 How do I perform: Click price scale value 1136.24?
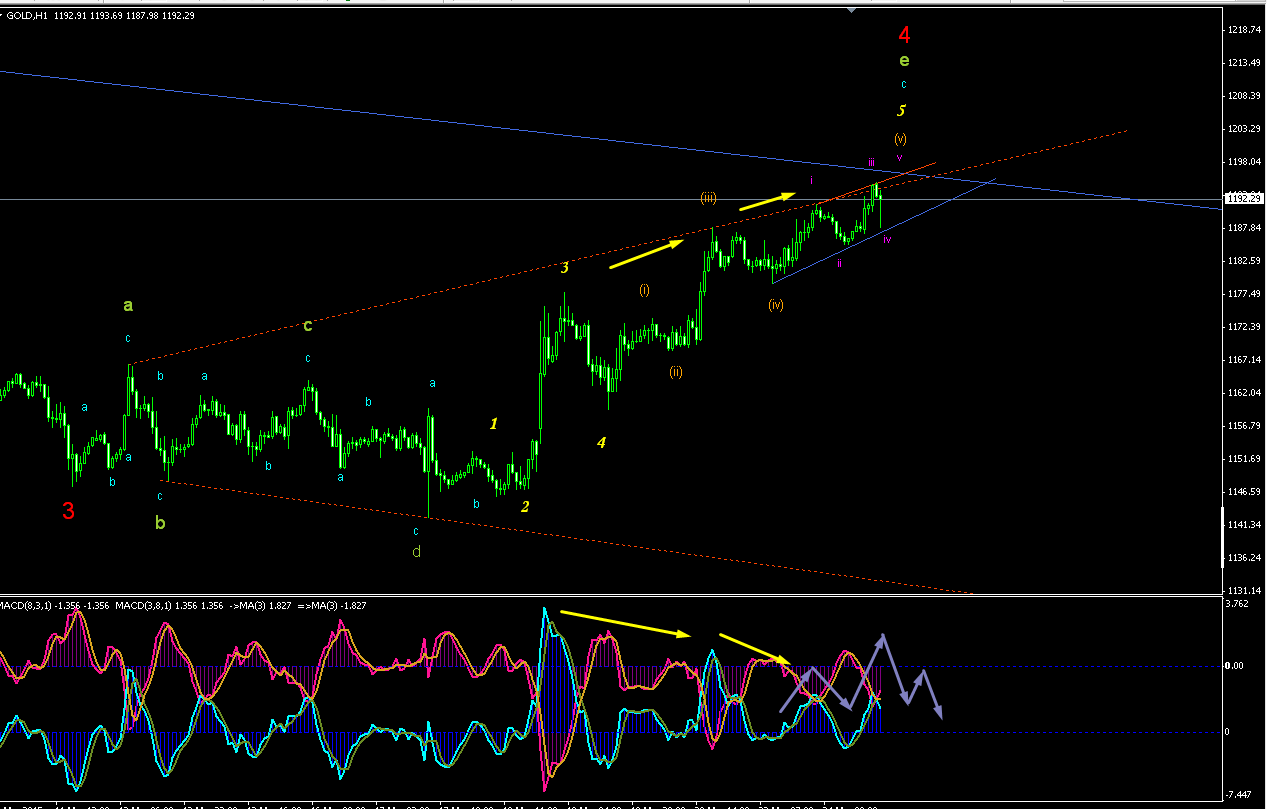pyautogui.click(x=1242, y=558)
